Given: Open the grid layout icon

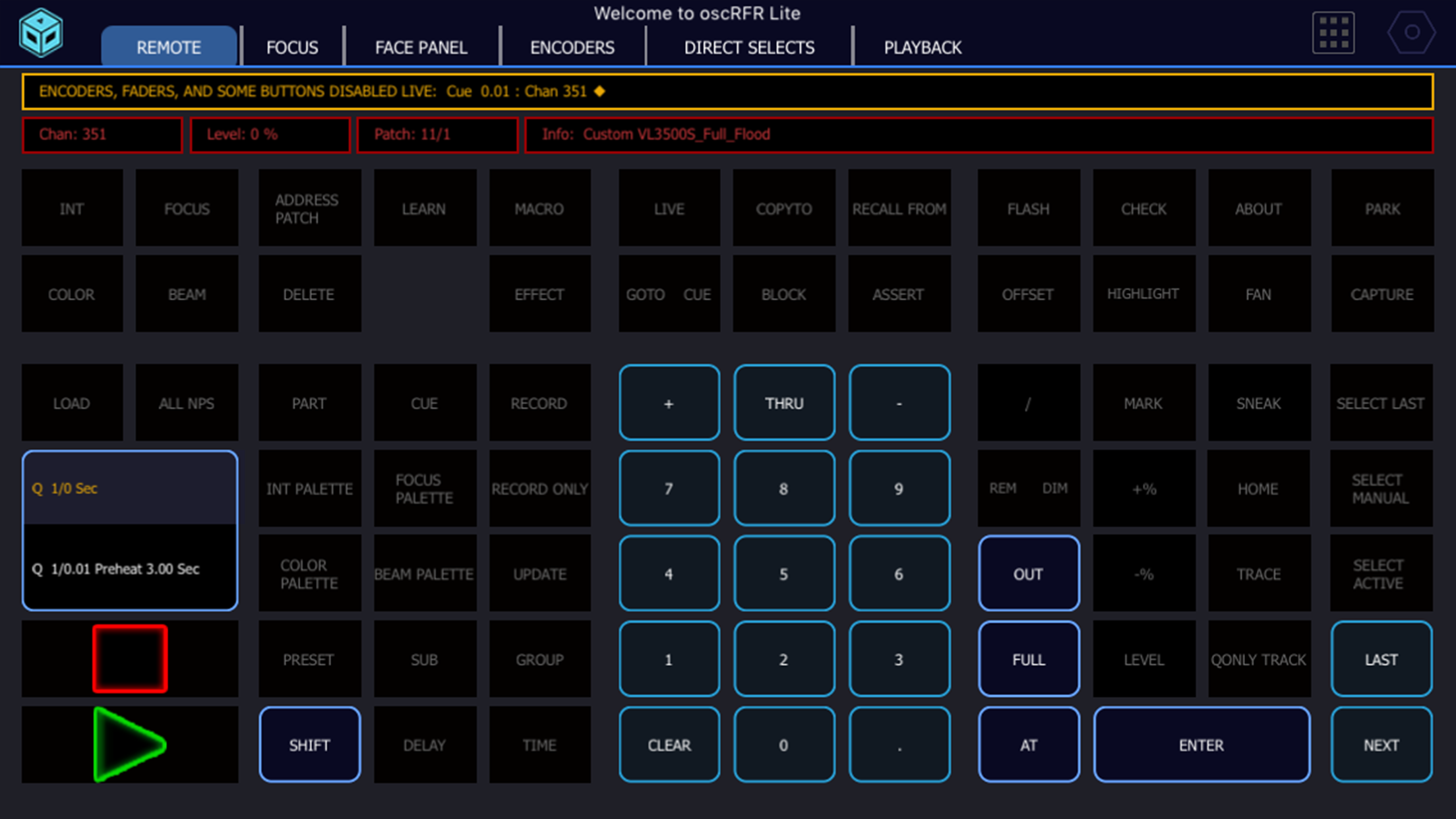Looking at the screenshot, I should point(1333,32).
